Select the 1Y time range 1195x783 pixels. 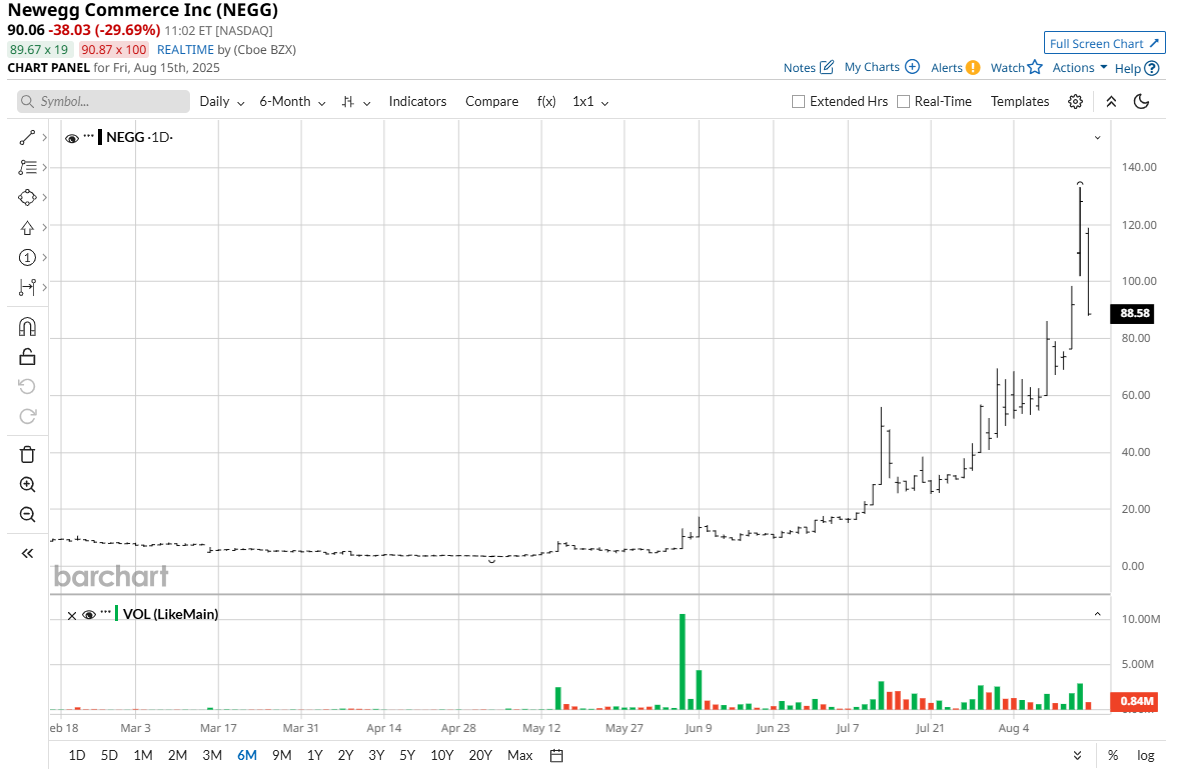(x=315, y=756)
